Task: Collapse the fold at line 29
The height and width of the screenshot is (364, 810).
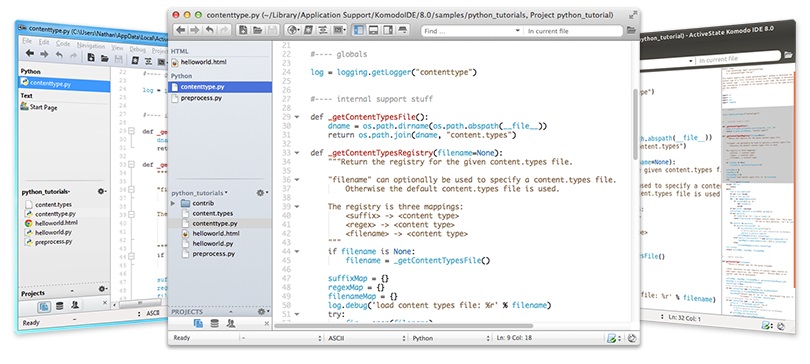Action: coord(297,117)
